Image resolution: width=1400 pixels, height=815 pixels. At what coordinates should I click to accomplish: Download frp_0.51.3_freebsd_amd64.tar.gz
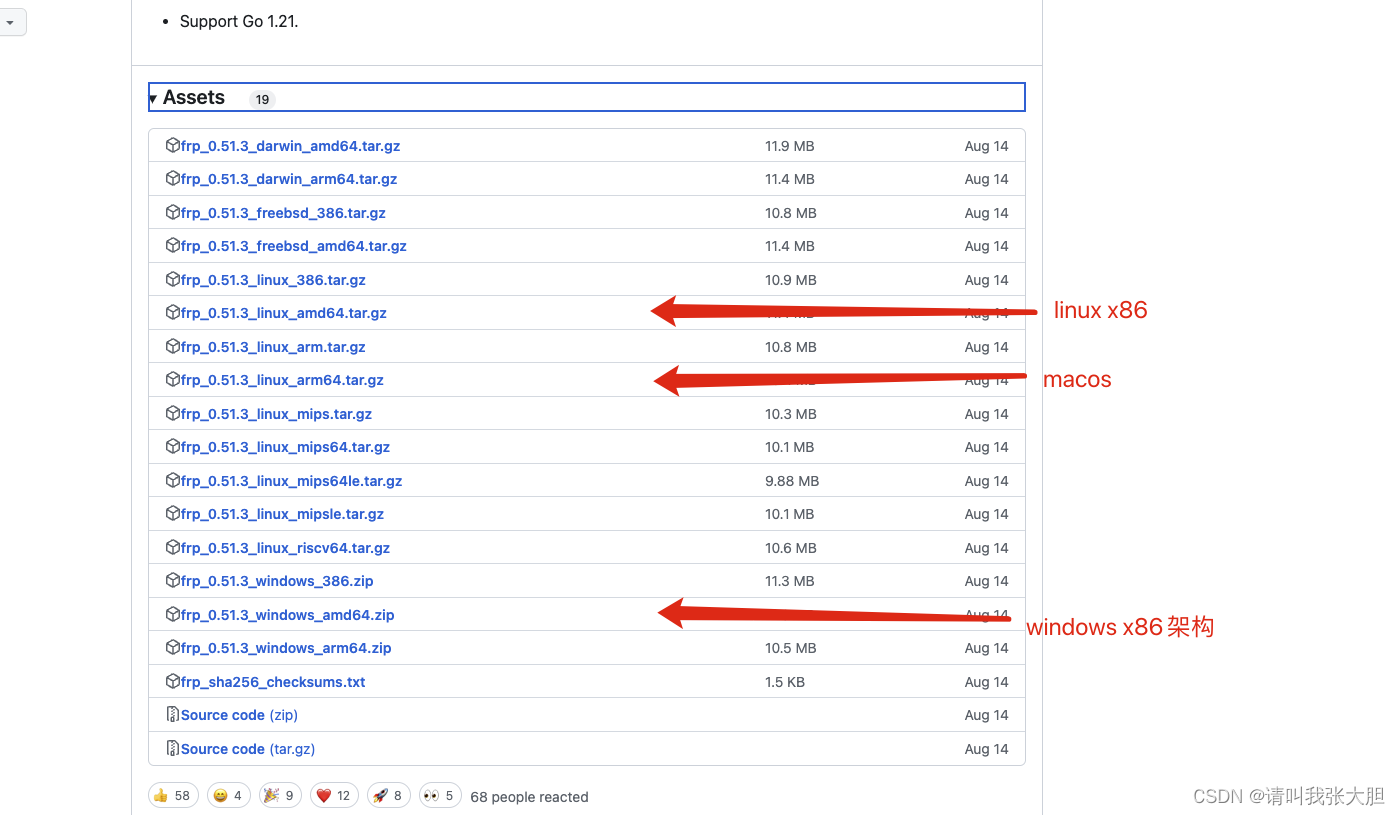294,246
